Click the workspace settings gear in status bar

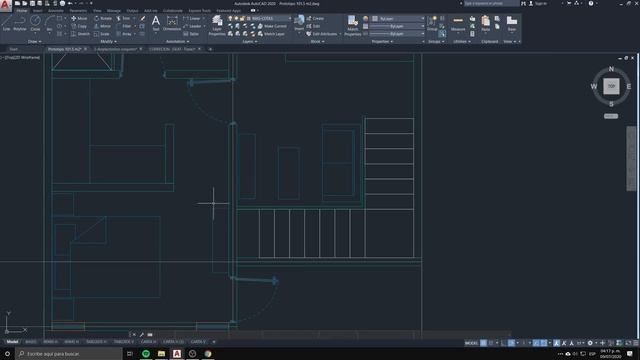click(590, 343)
